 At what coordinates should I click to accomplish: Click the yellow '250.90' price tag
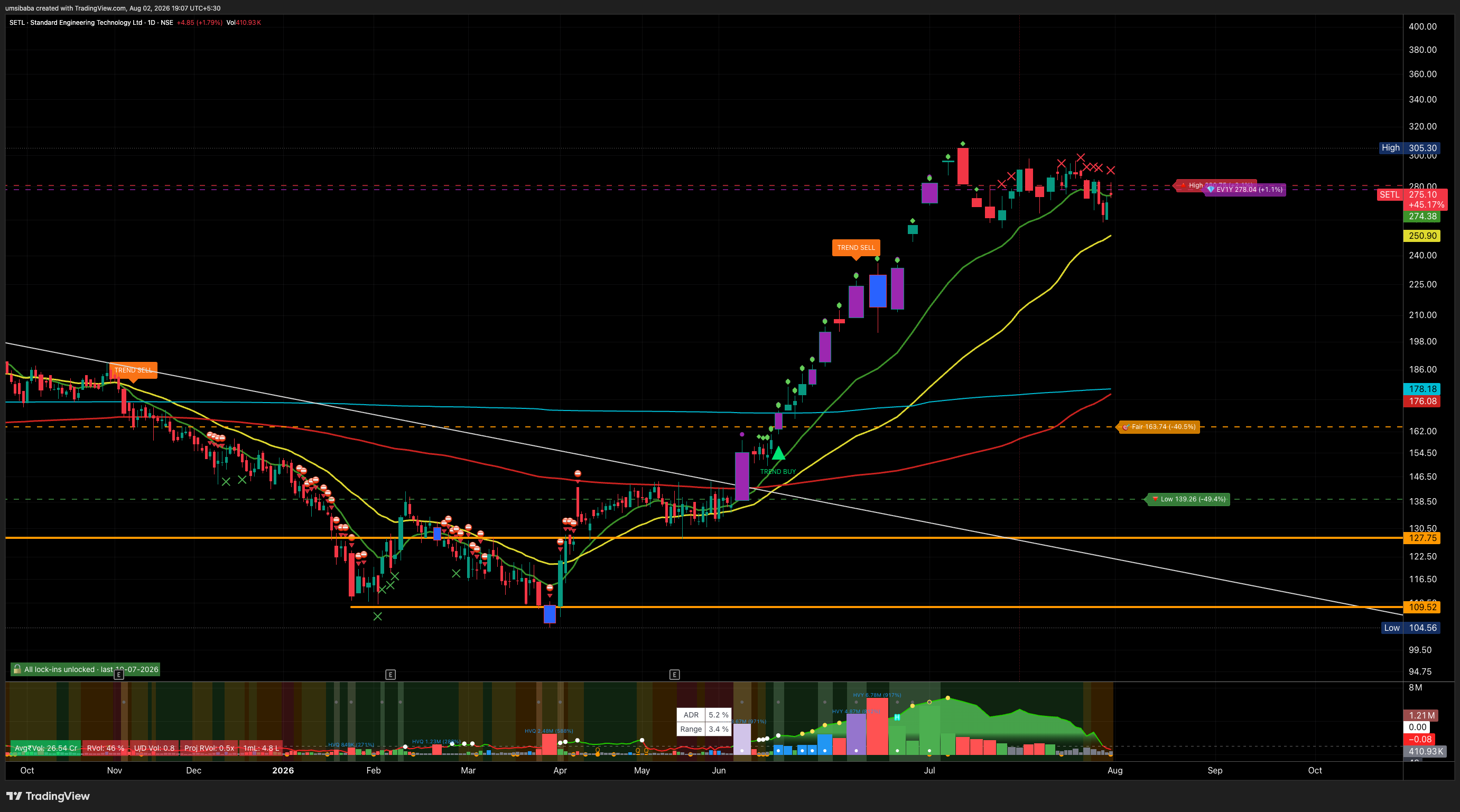[x=1422, y=236]
